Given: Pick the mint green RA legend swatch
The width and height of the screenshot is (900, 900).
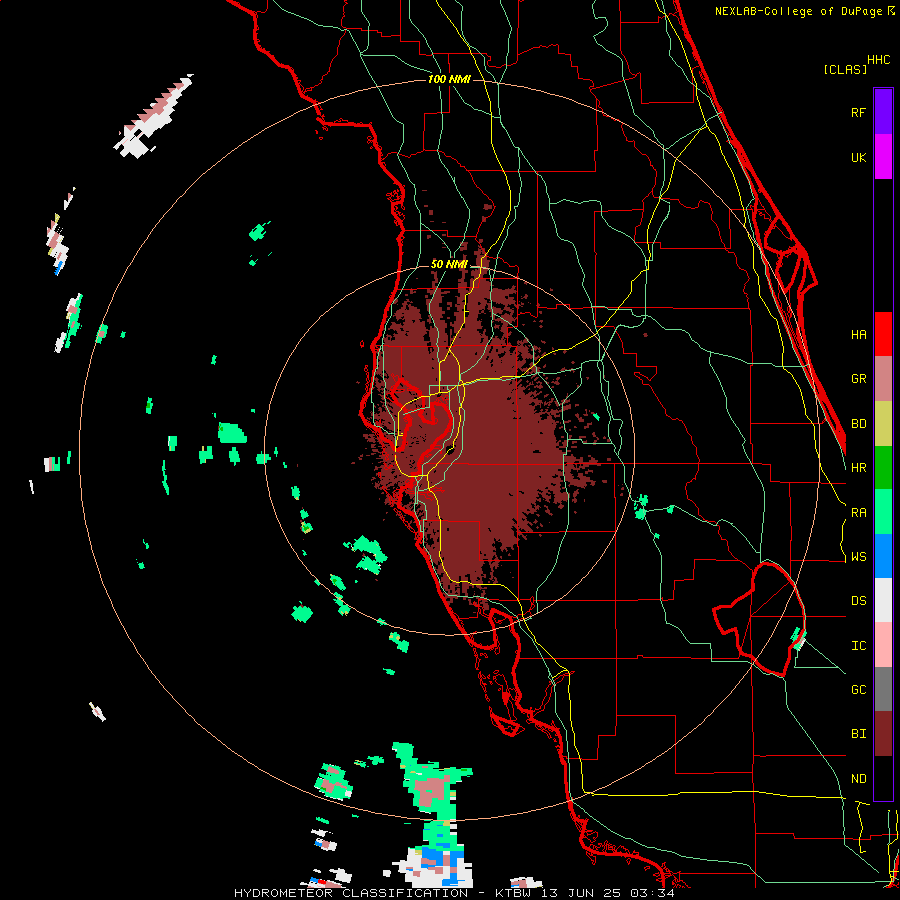Looking at the screenshot, I should pyautogui.click(x=883, y=512).
